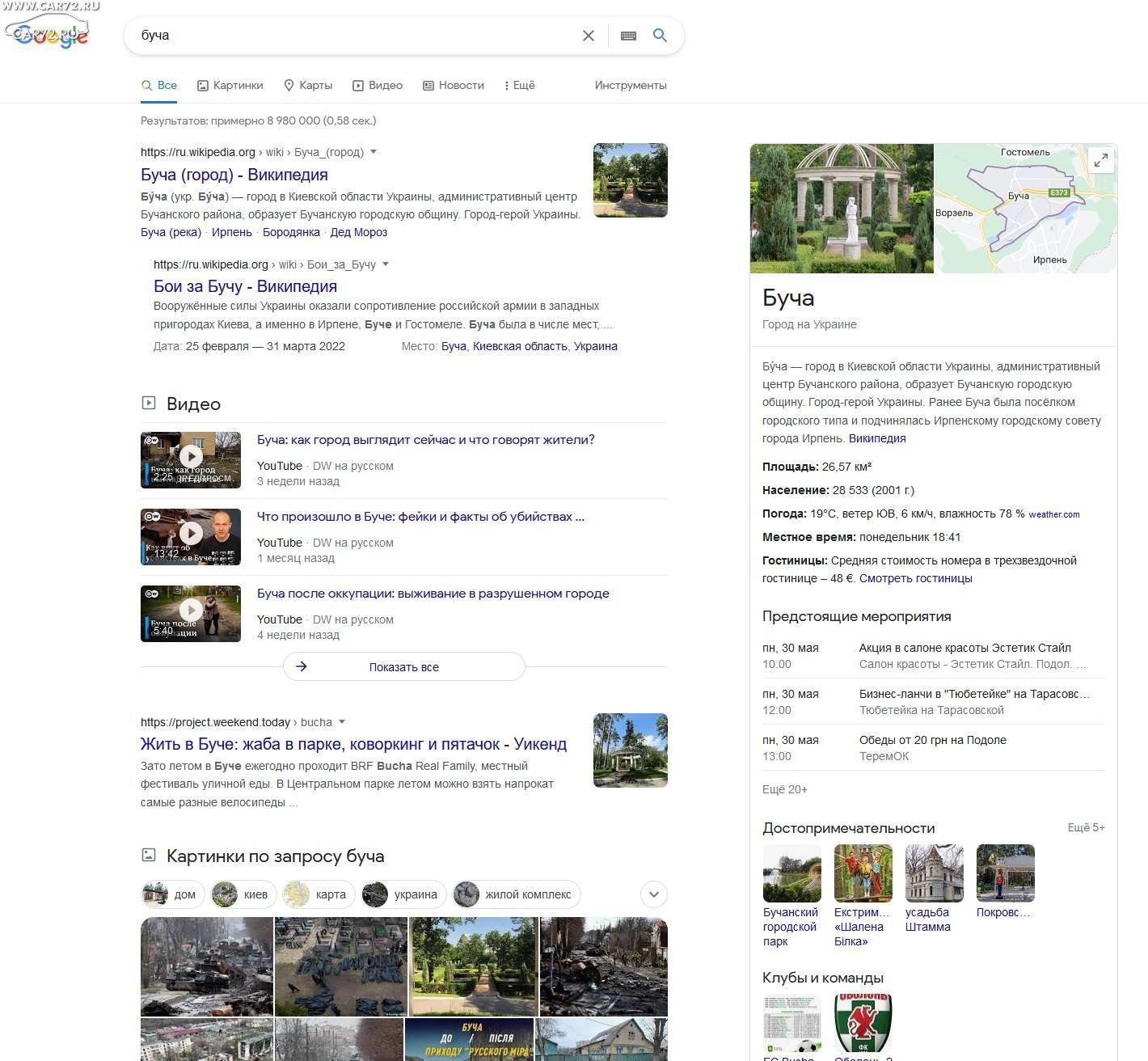Play the video 'Буча: как город выглядит сейчас'

tap(191, 460)
